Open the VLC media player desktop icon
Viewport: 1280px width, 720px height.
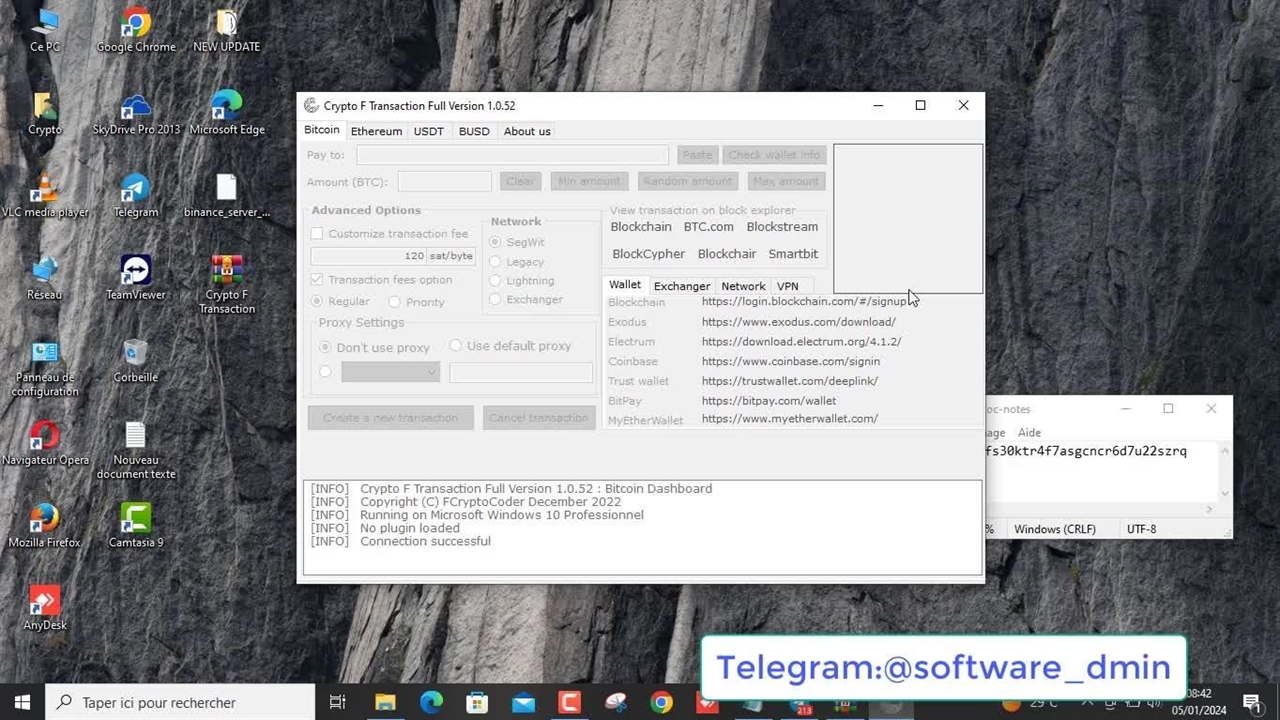point(44,188)
